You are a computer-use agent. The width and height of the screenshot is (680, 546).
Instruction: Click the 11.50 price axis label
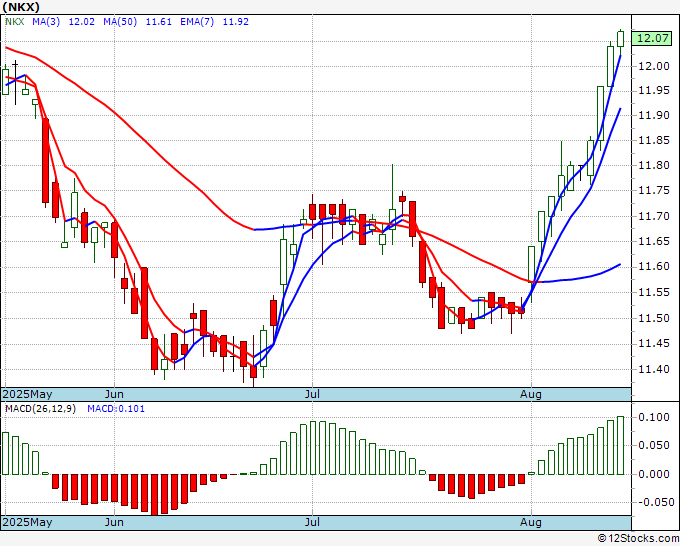[654, 318]
